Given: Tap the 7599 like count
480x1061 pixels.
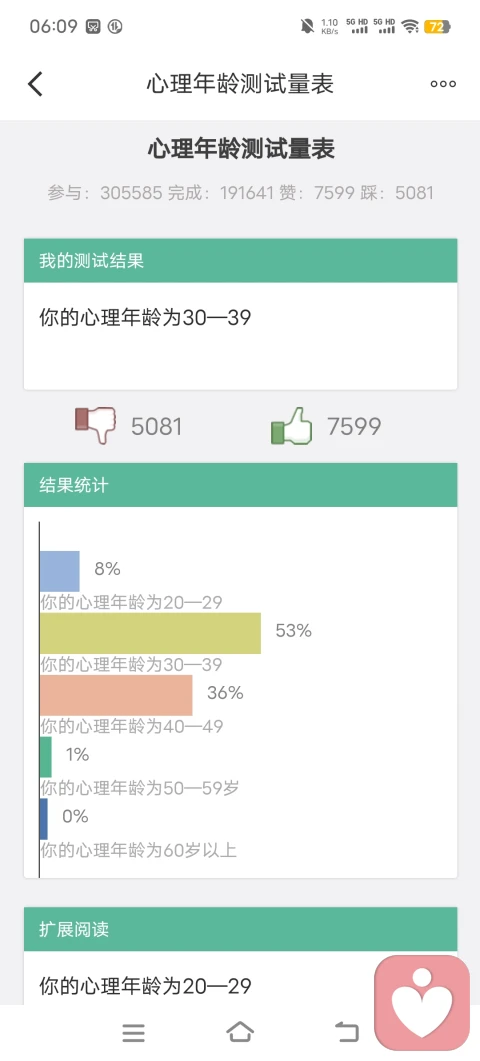Looking at the screenshot, I should [x=354, y=426].
